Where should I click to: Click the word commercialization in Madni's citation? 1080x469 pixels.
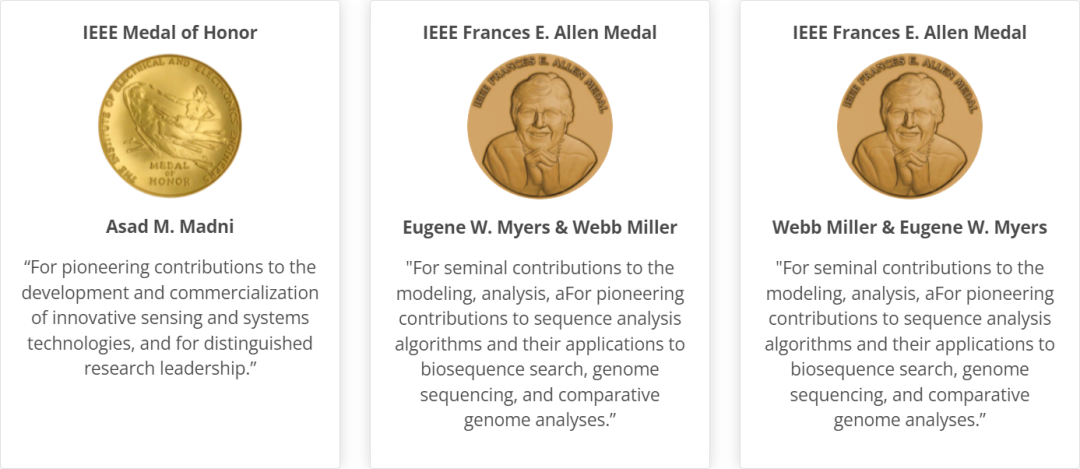click(251, 293)
